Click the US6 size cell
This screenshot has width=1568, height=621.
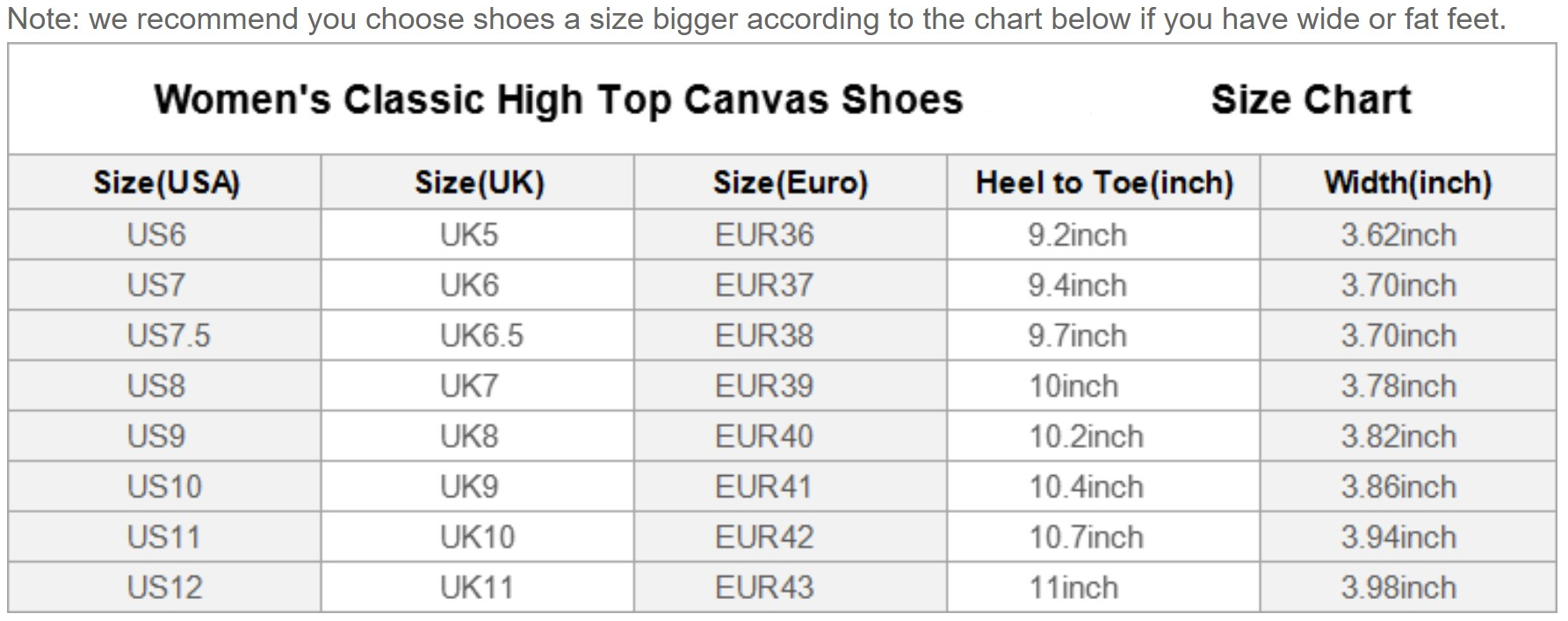click(x=156, y=235)
